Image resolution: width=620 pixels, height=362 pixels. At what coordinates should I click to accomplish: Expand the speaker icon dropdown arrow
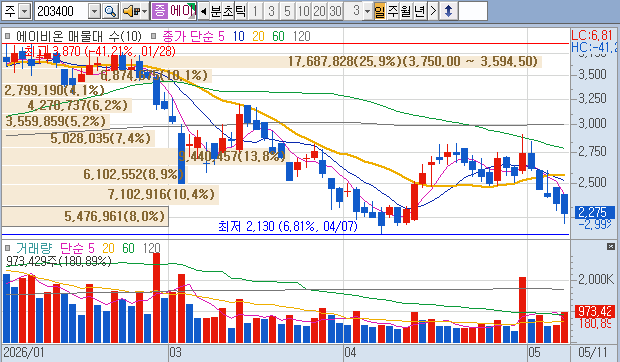pyautogui.click(x=144, y=11)
